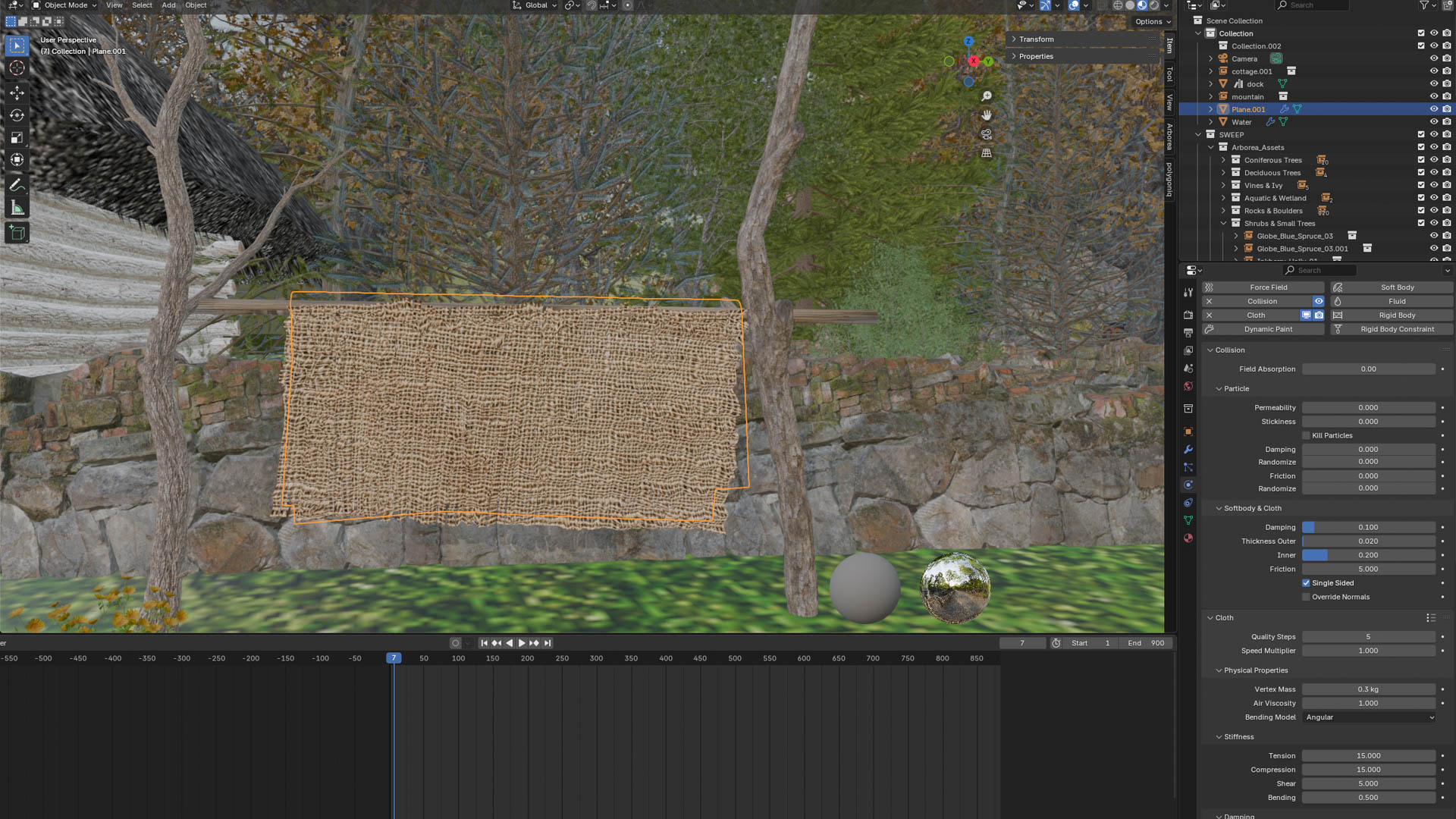Select the Move tool in toolbar
1456x819 pixels.
(17, 93)
